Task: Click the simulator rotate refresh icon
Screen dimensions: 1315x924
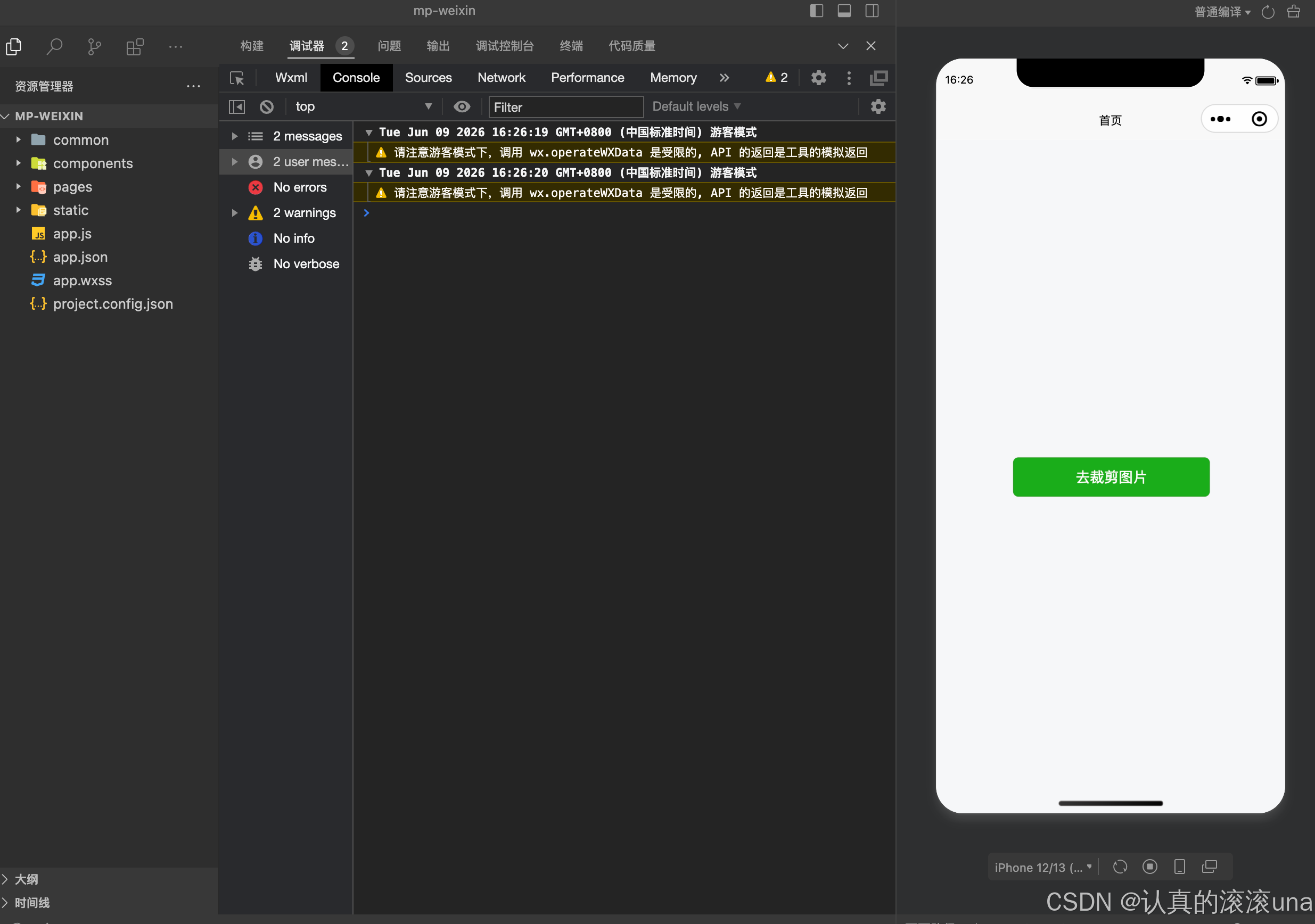Action: click(x=1120, y=866)
